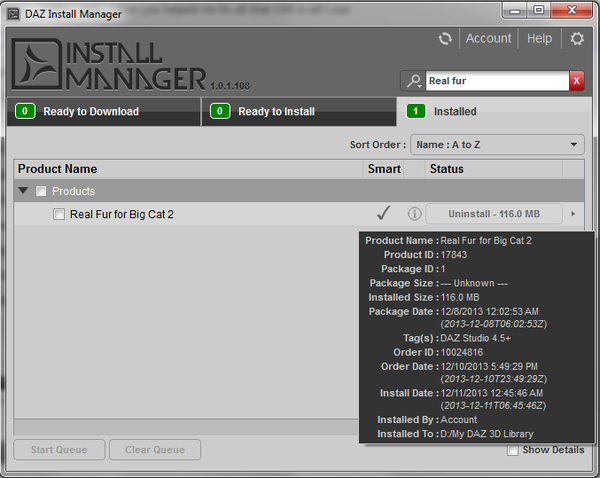Click DAZ Install Manager title bar icon
The width and height of the screenshot is (600, 478).
click(13, 14)
